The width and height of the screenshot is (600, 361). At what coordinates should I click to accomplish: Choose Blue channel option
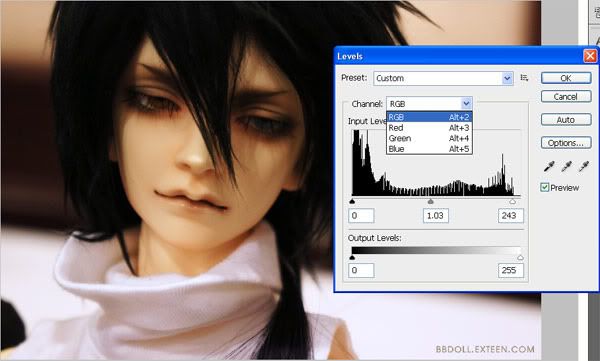click(x=429, y=149)
